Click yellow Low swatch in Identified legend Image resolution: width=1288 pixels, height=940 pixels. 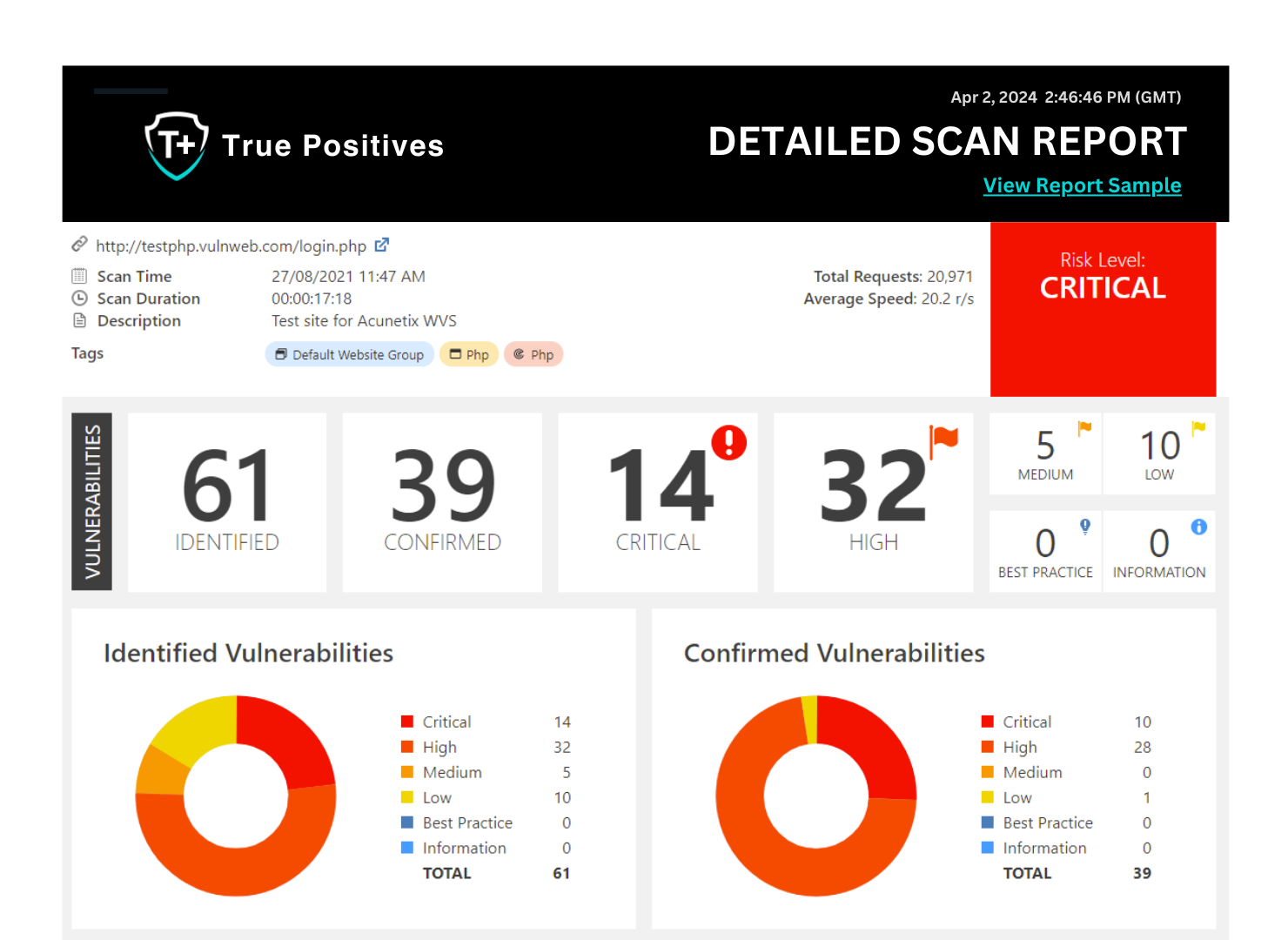(407, 797)
